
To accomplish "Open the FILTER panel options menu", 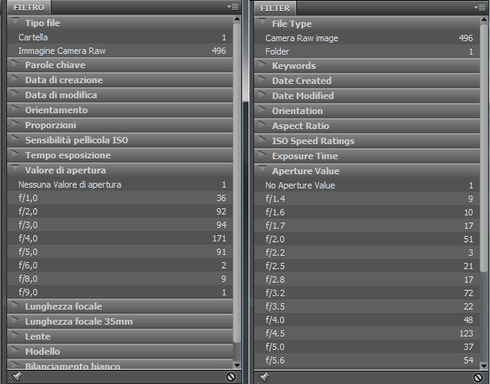I will click(x=480, y=7).
